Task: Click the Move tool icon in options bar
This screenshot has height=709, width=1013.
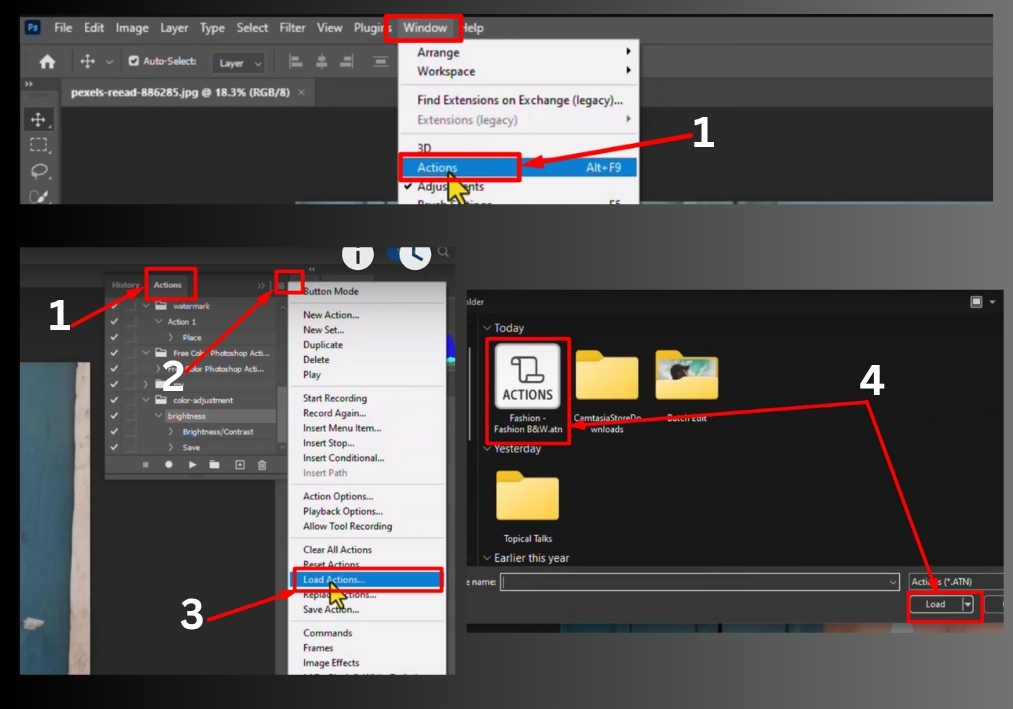Action: click(x=87, y=61)
